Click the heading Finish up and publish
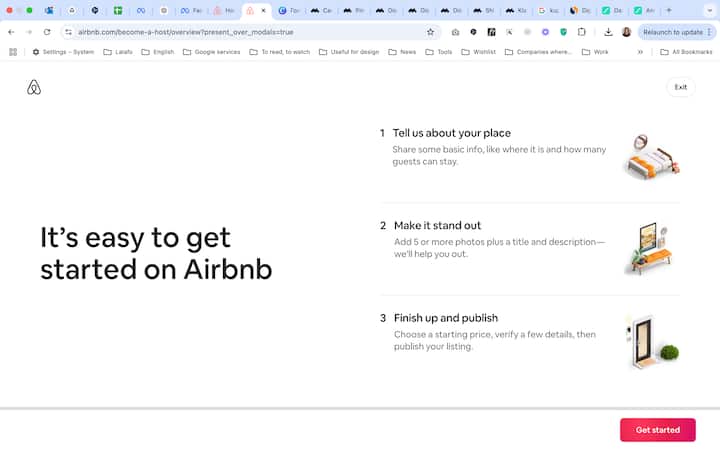 (446, 318)
